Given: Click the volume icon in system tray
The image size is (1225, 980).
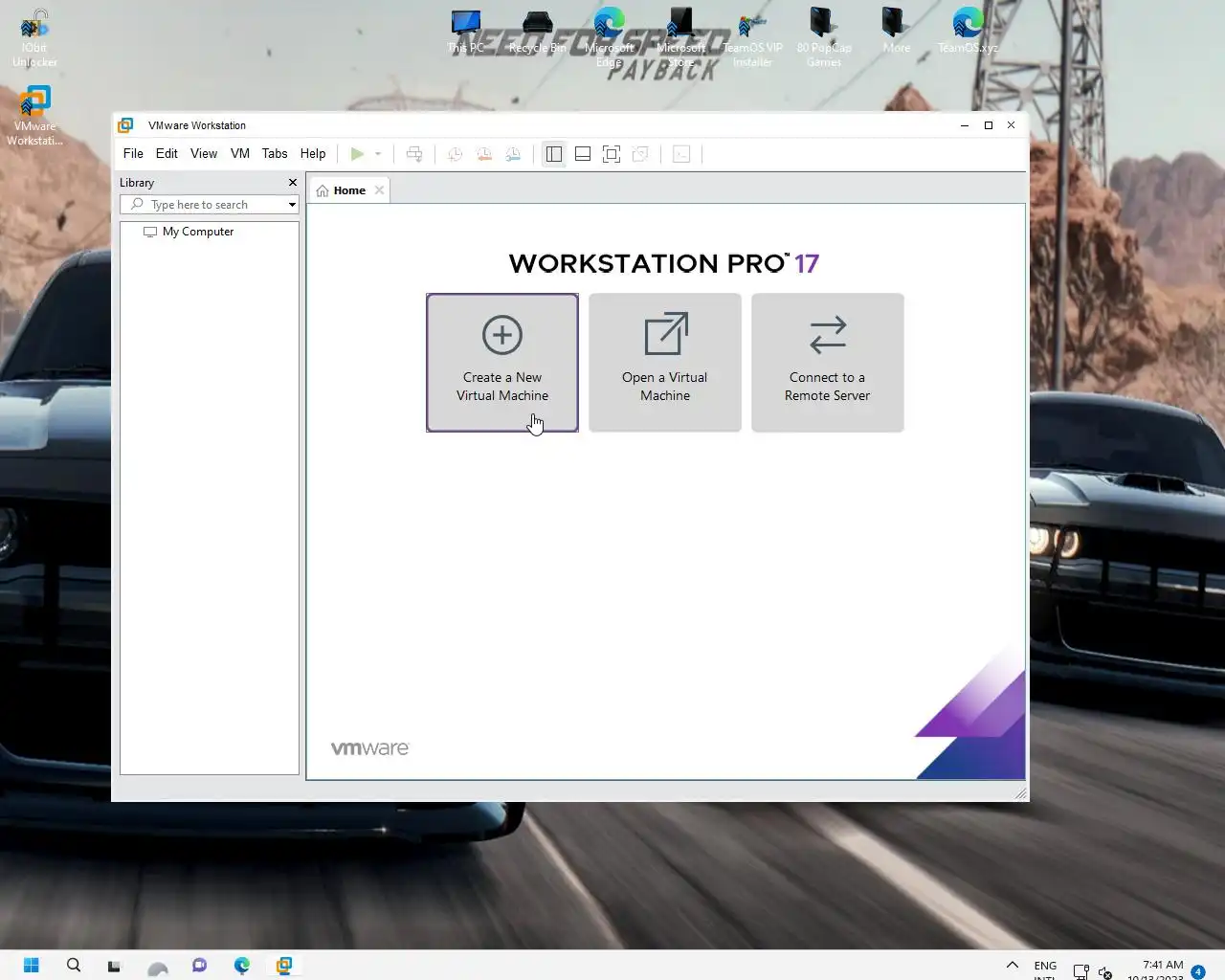Looking at the screenshot, I should click(1105, 972).
